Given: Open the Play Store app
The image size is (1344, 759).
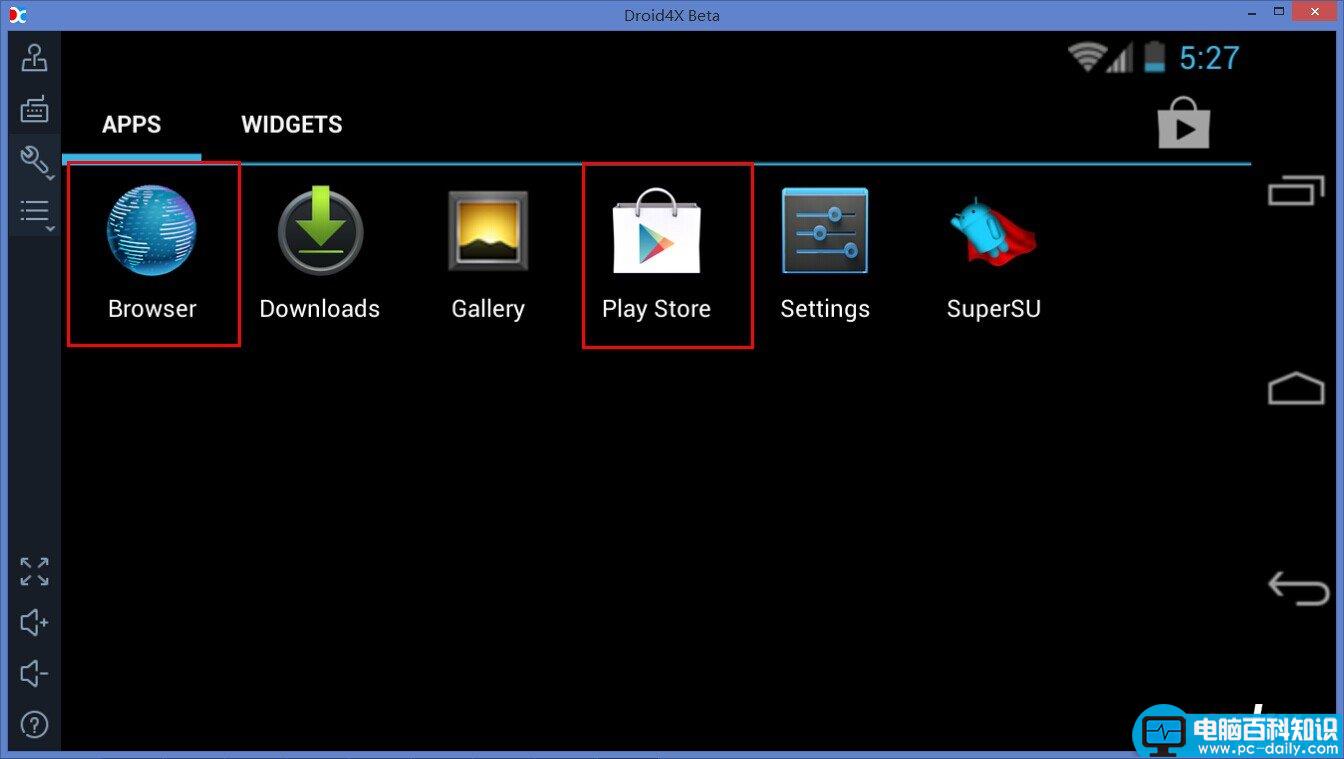Looking at the screenshot, I should pyautogui.click(x=656, y=254).
